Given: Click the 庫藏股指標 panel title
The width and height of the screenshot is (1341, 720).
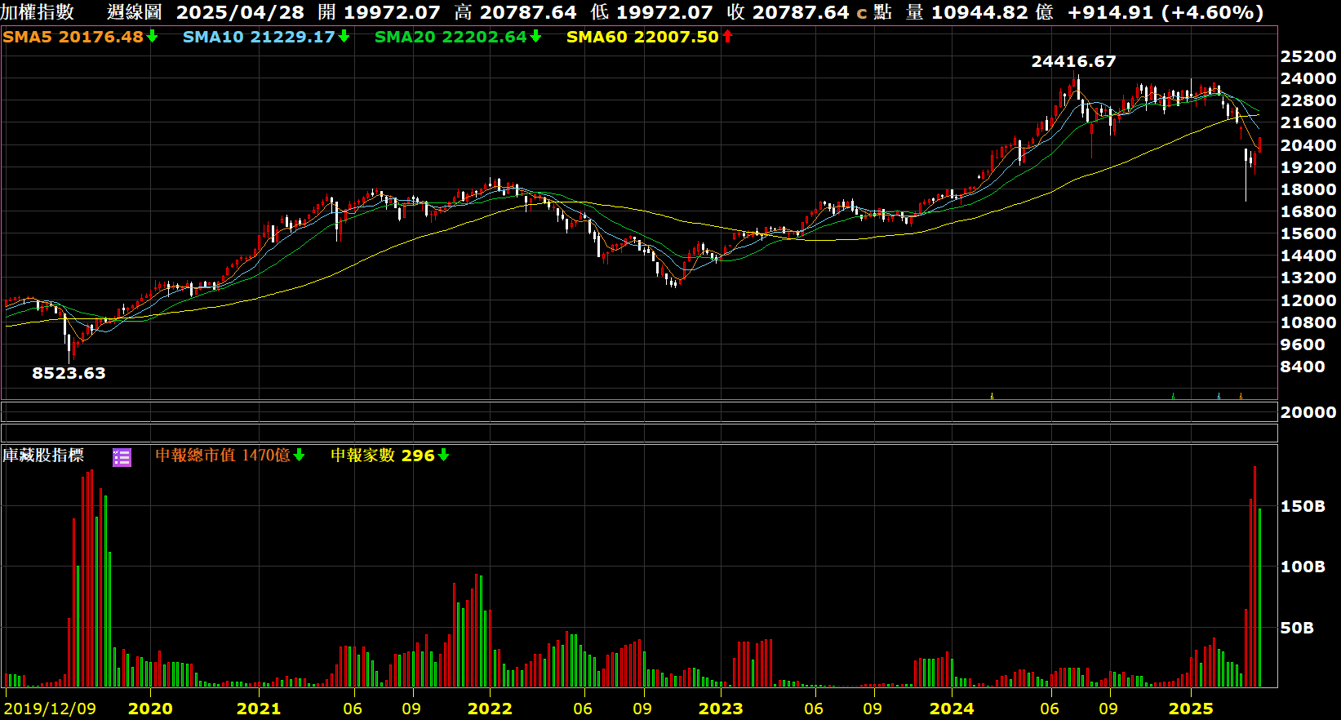Looking at the screenshot, I should 43,456.
